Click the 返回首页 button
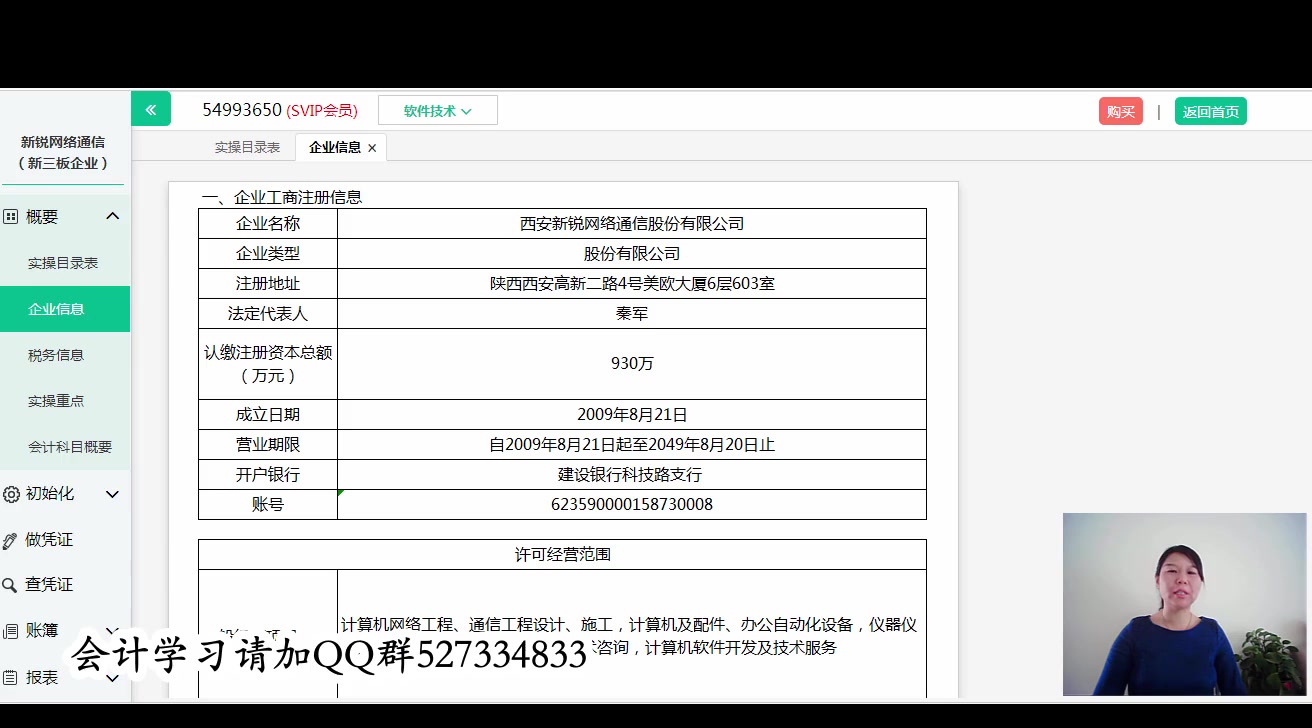Image resolution: width=1312 pixels, height=728 pixels. coord(1210,111)
